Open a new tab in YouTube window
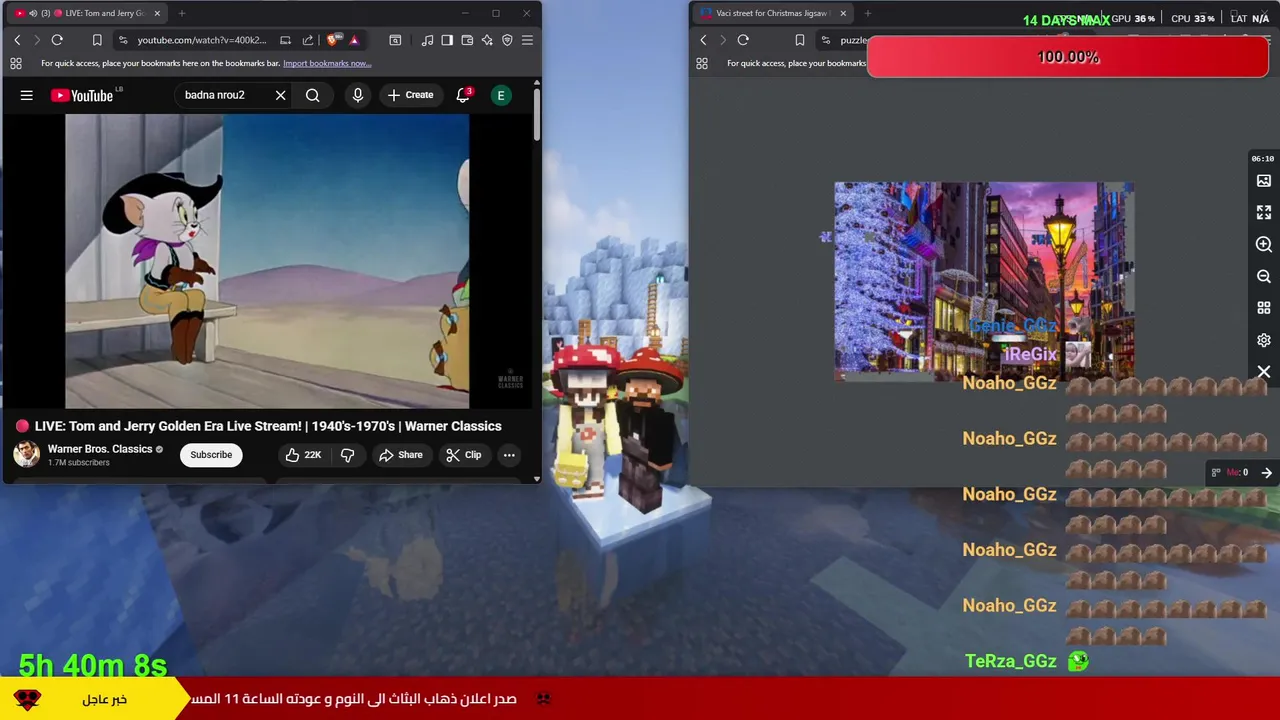The width and height of the screenshot is (1280, 720). pos(182,13)
